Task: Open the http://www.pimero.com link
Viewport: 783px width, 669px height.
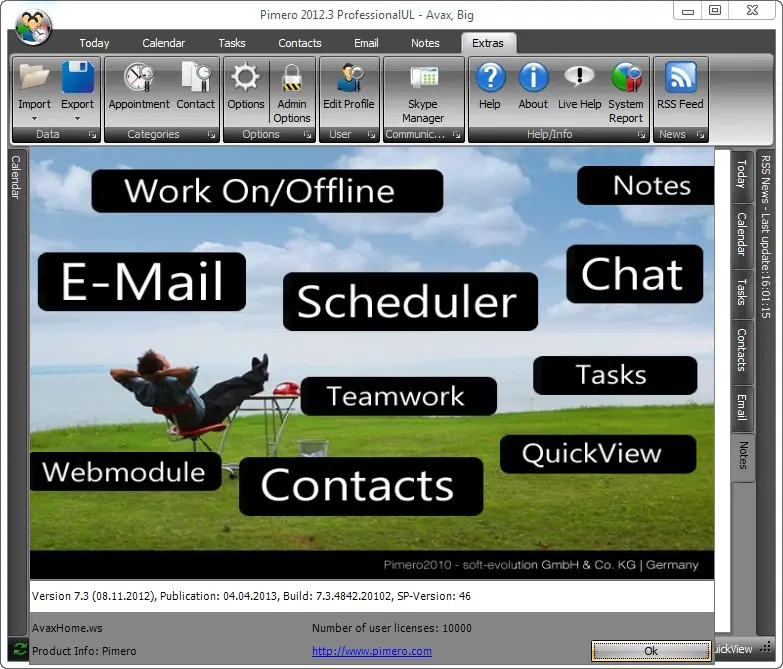Action: click(372, 651)
